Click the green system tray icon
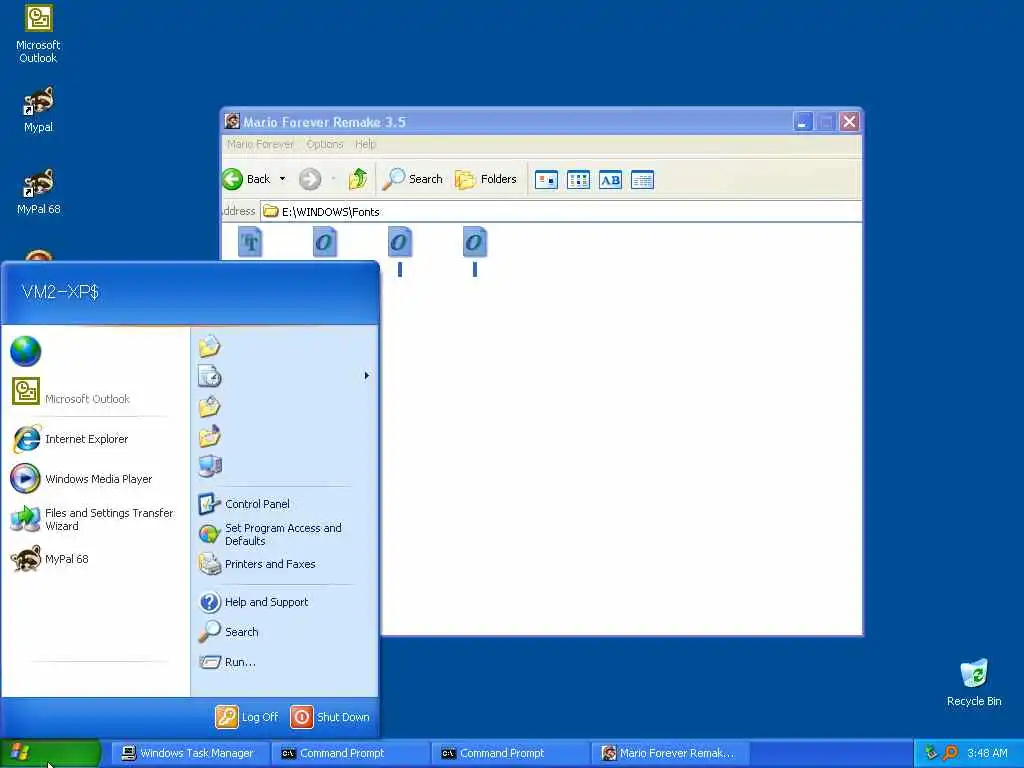The height and width of the screenshot is (768, 1024). coord(931,753)
